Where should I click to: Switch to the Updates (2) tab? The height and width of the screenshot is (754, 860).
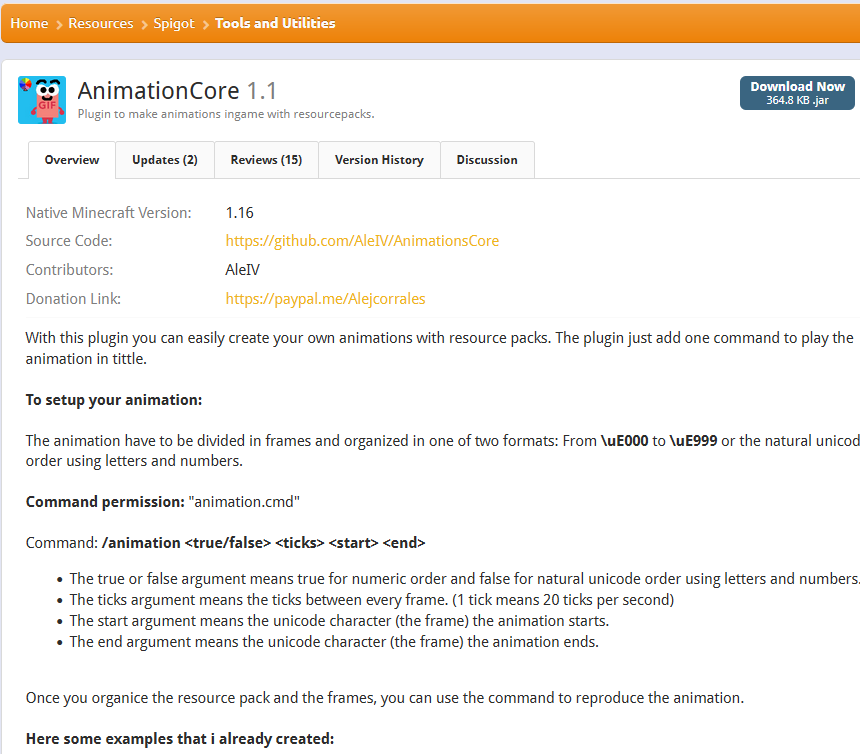click(165, 160)
